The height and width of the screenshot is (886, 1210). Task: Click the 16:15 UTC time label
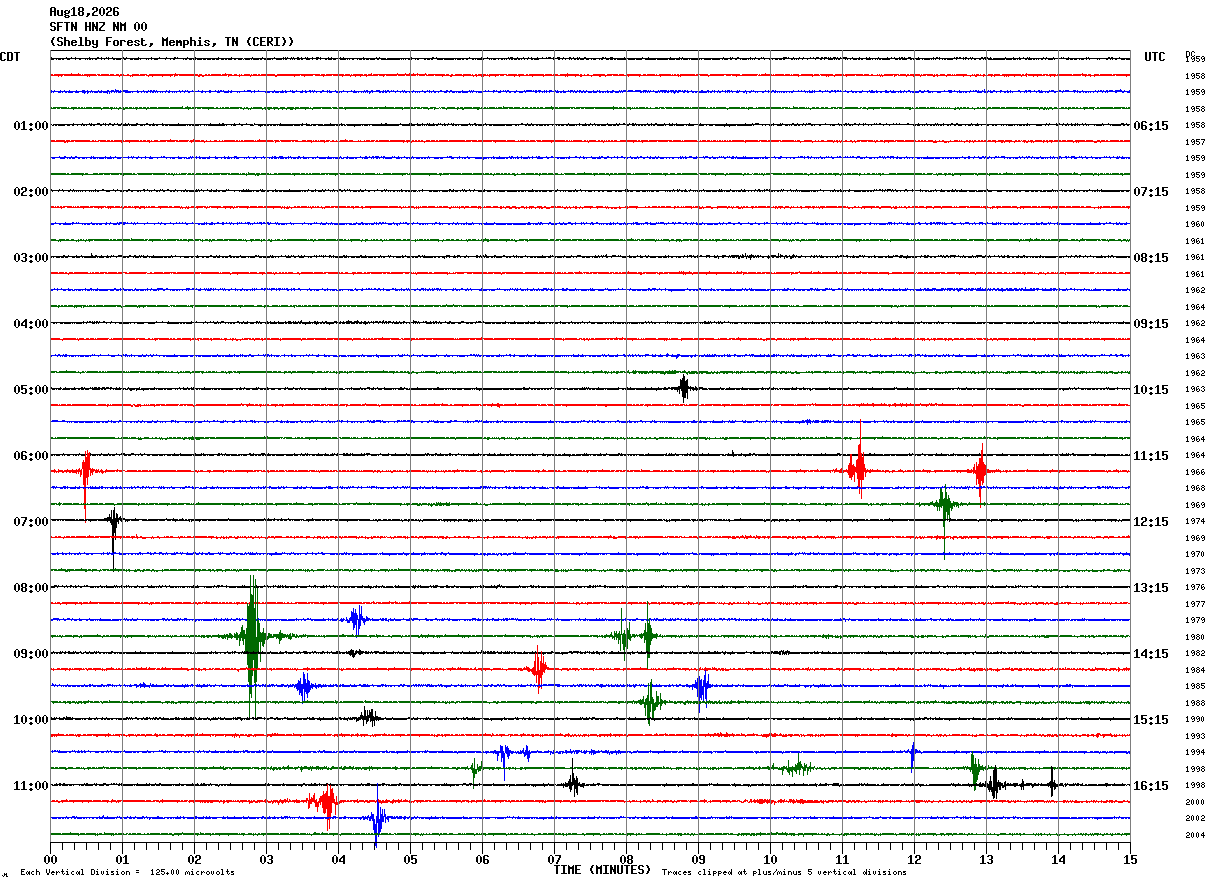(x=1151, y=786)
